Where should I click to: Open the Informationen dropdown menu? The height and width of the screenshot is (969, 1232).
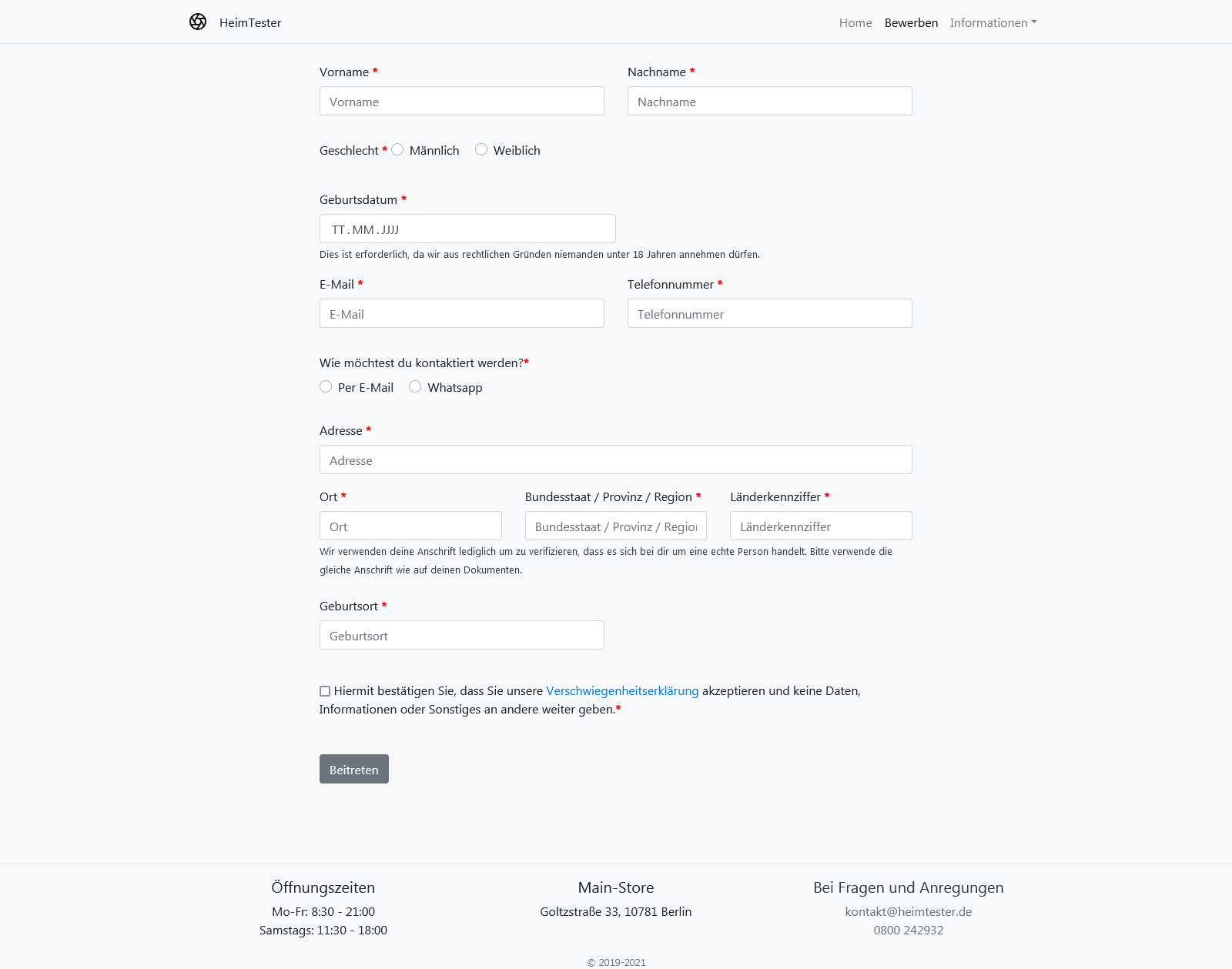click(993, 23)
